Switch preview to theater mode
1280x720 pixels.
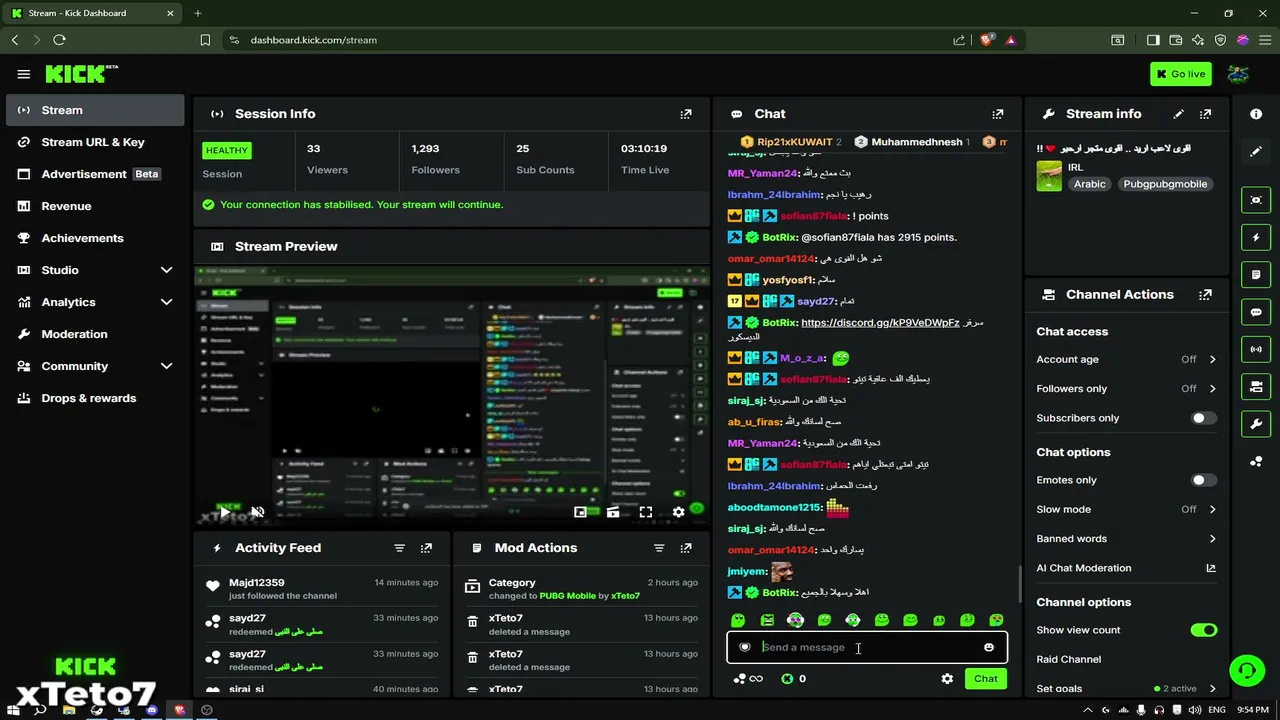(613, 512)
